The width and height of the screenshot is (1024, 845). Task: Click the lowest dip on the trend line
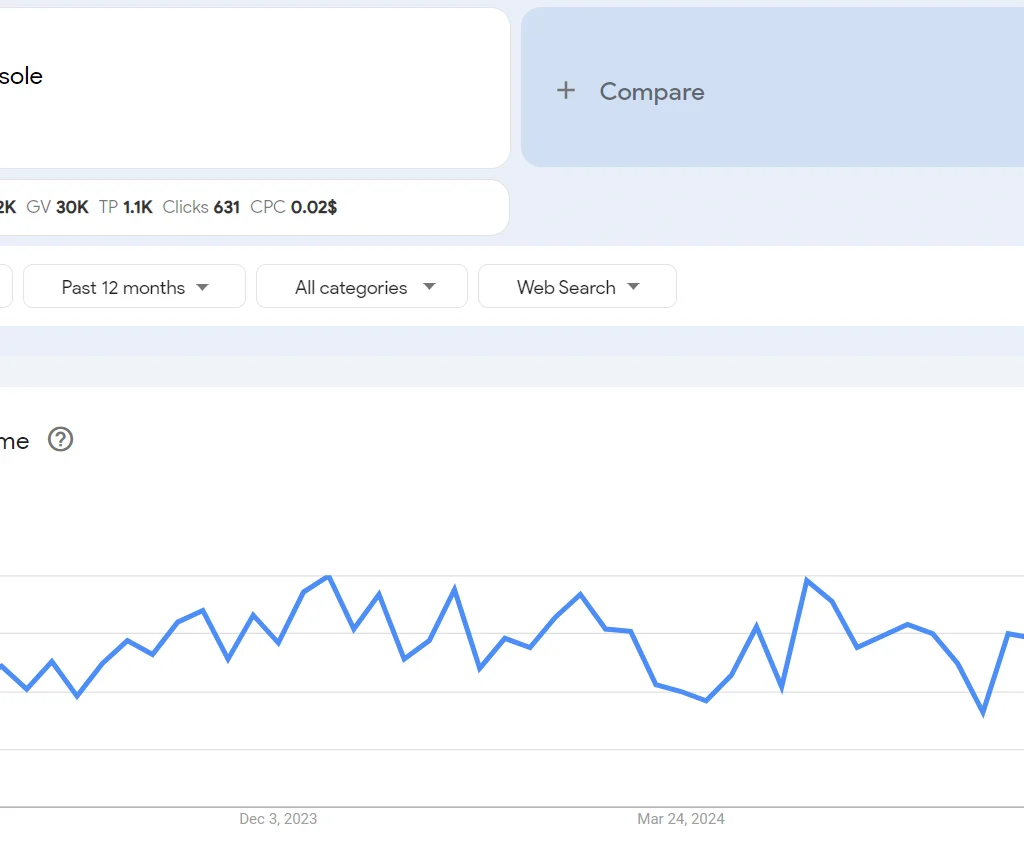click(x=981, y=716)
